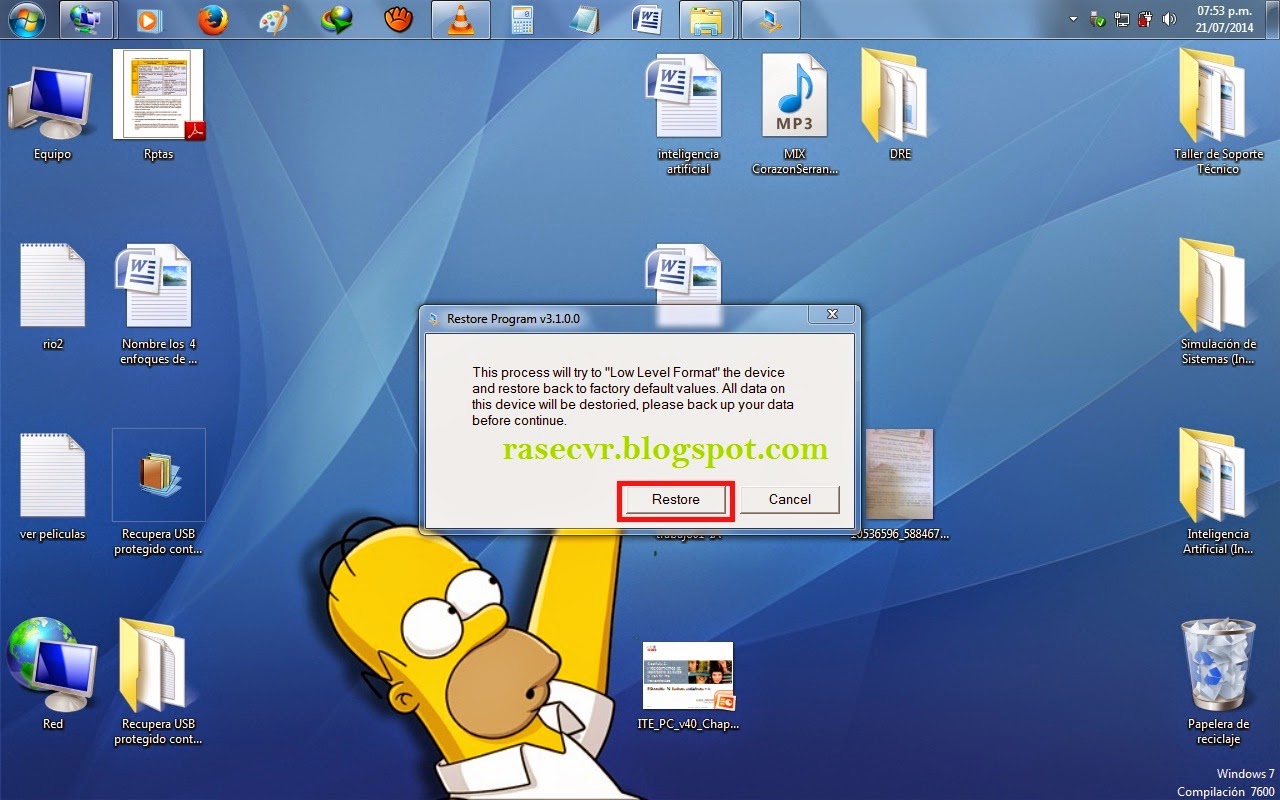
Task: Select the MIX CorazonSerran MP3 file
Action: click(795, 115)
